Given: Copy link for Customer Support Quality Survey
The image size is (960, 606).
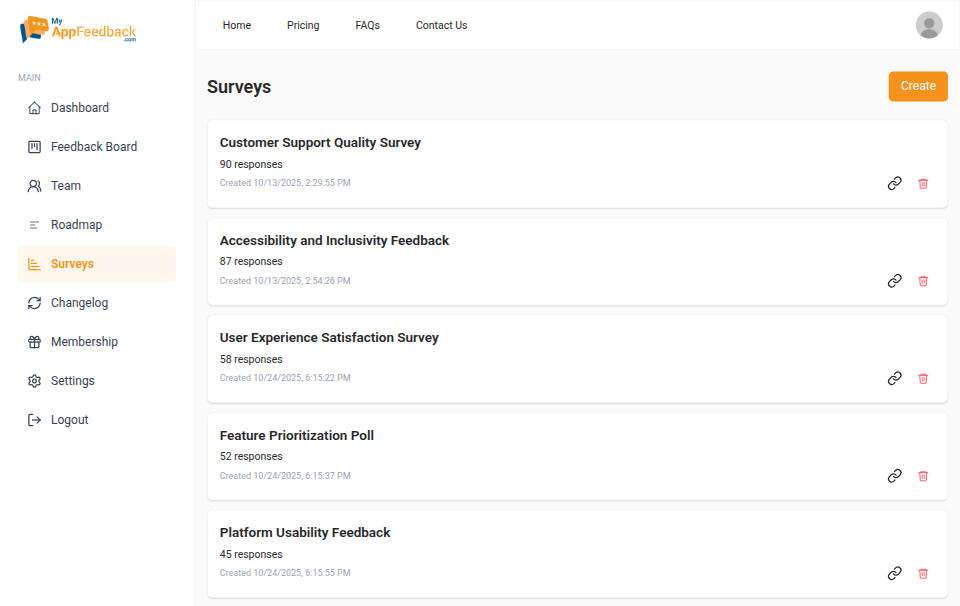Looking at the screenshot, I should [x=894, y=183].
